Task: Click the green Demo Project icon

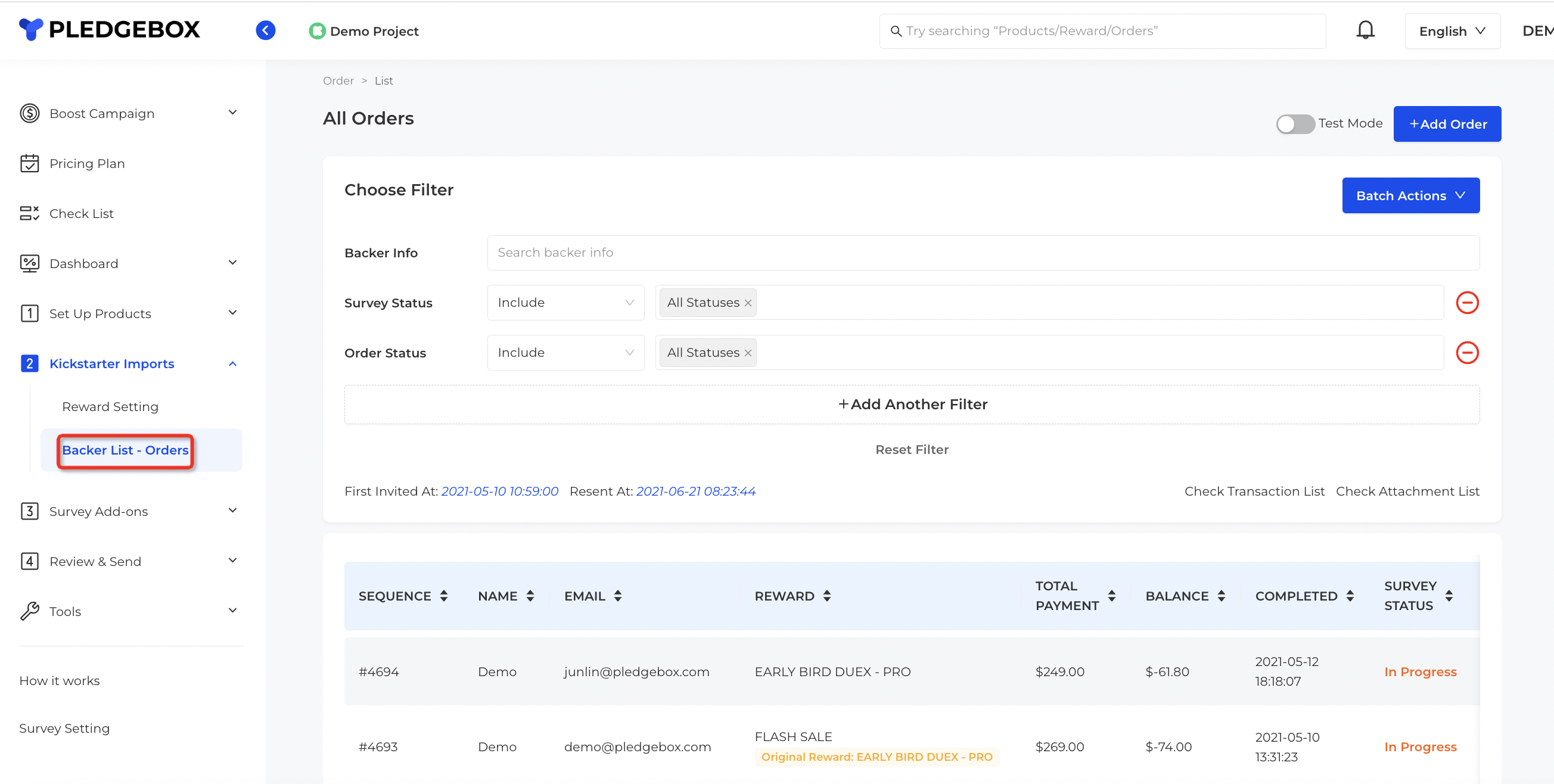Action: click(x=317, y=31)
